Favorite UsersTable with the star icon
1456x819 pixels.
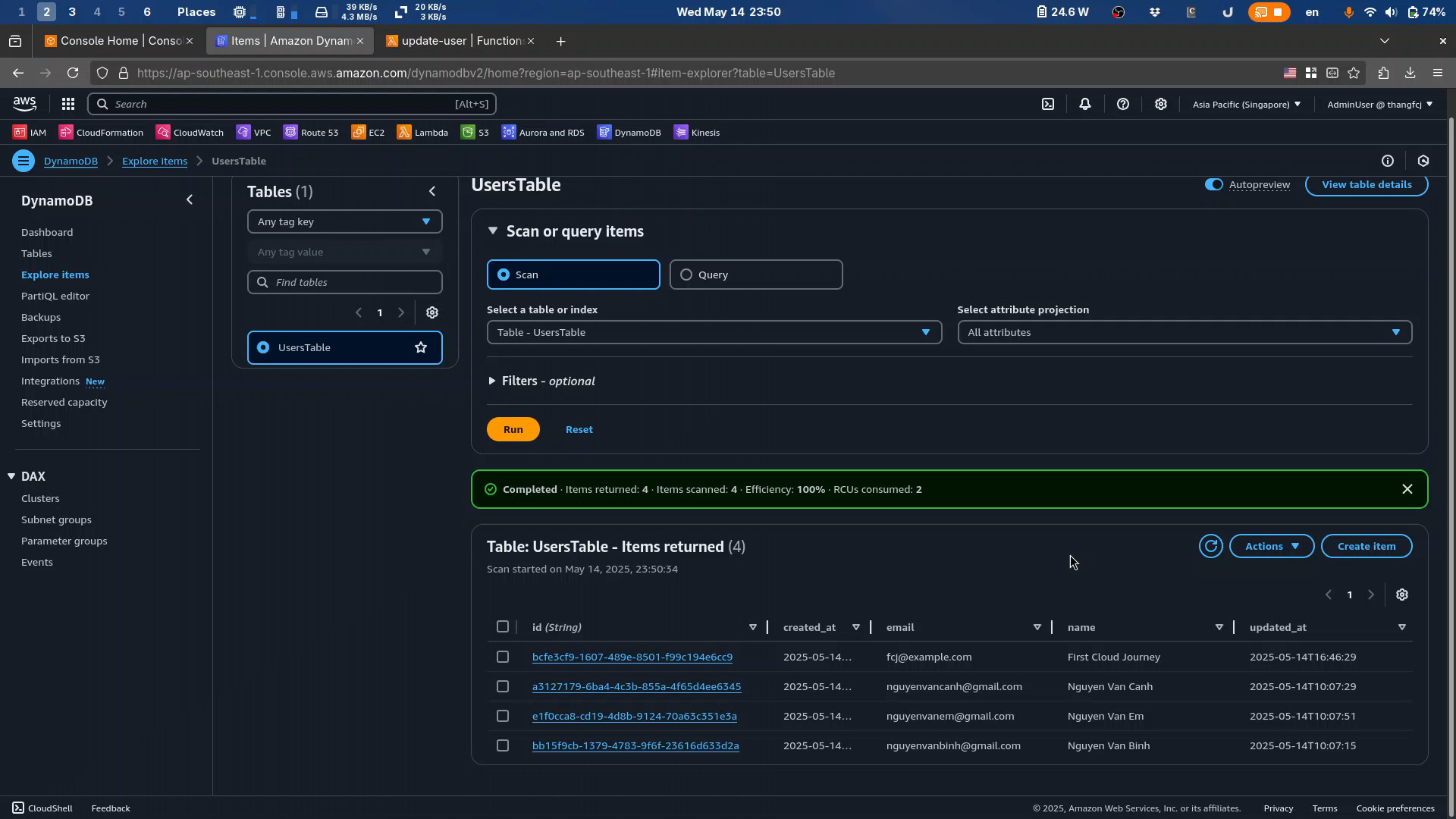[421, 347]
